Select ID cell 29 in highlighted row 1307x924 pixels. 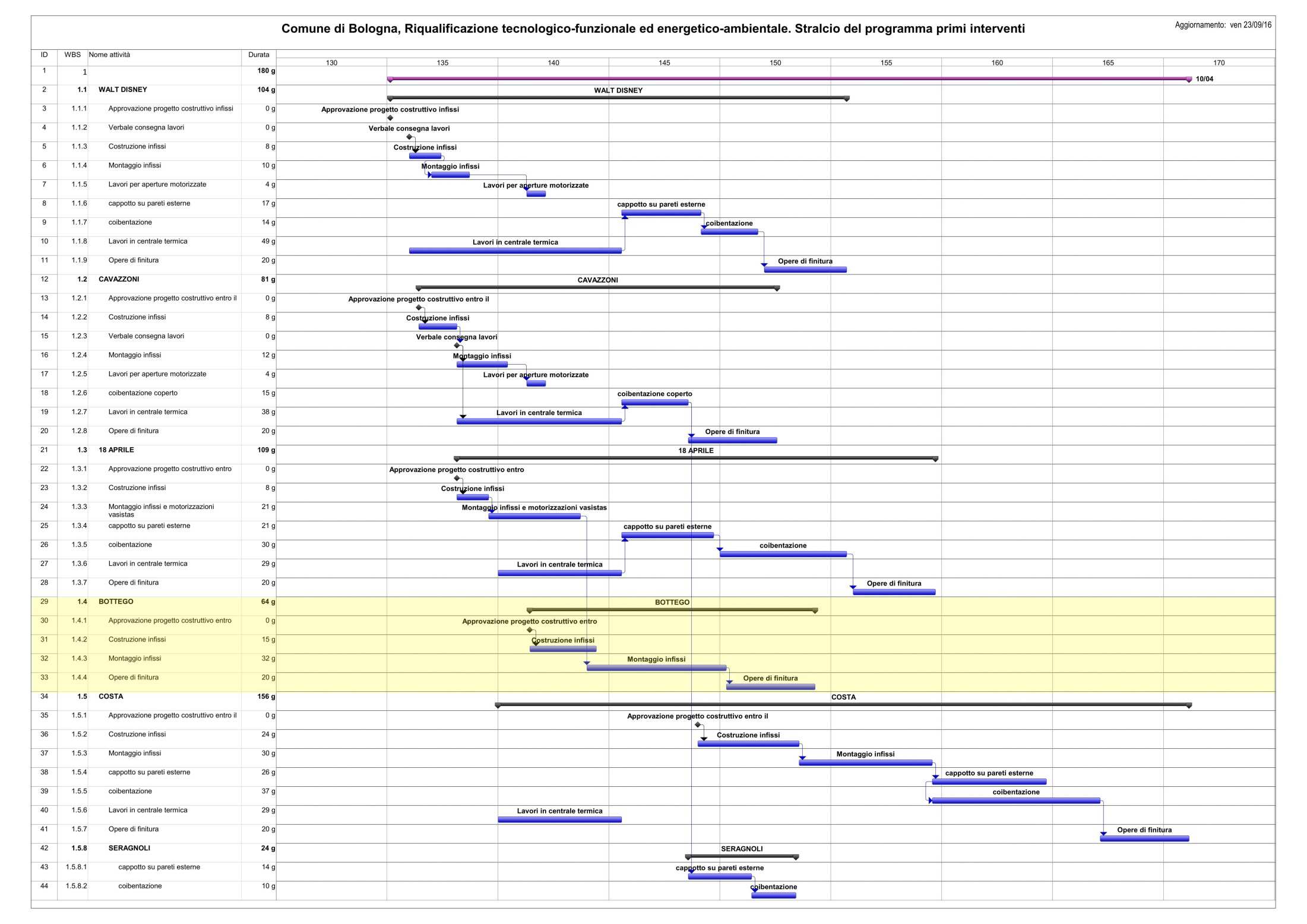pyautogui.click(x=44, y=602)
